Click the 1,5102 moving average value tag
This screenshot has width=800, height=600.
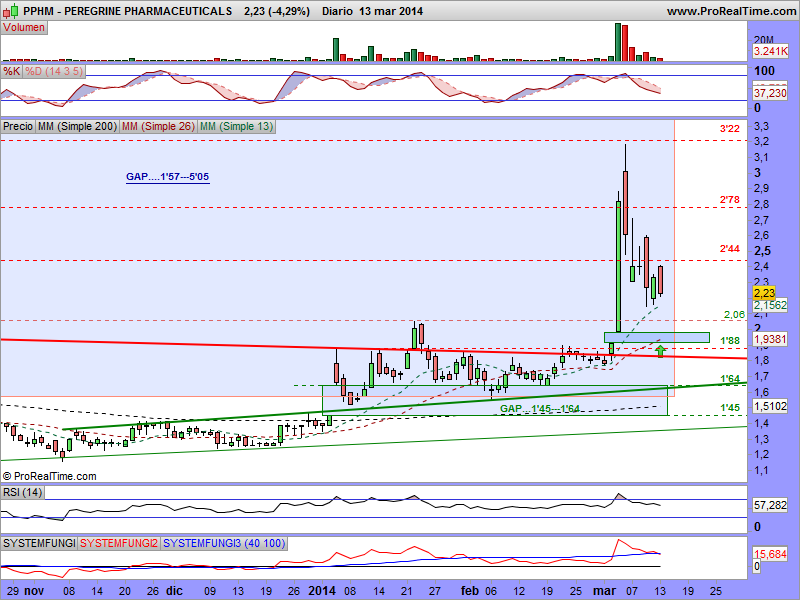point(770,406)
